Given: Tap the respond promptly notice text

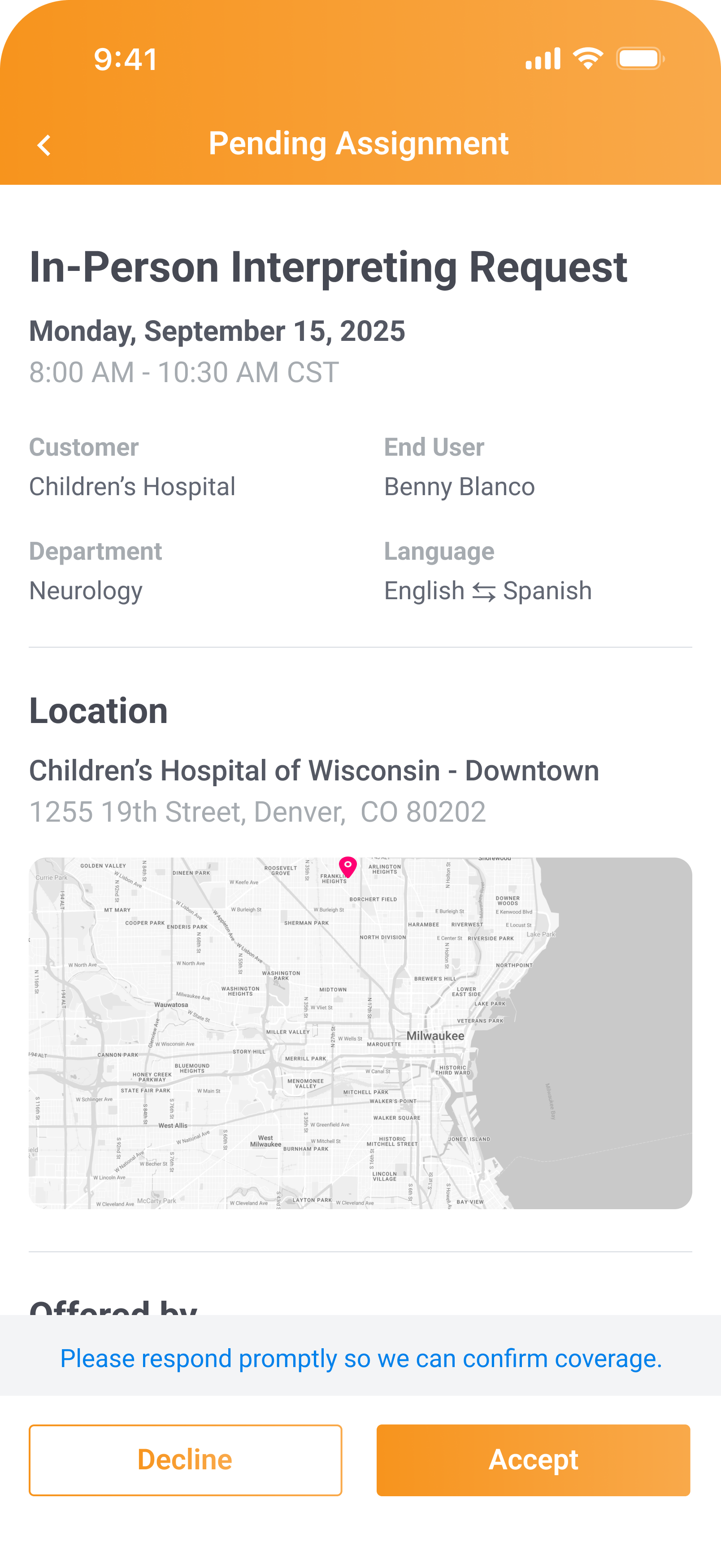Looking at the screenshot, I should coord(361,1359).
